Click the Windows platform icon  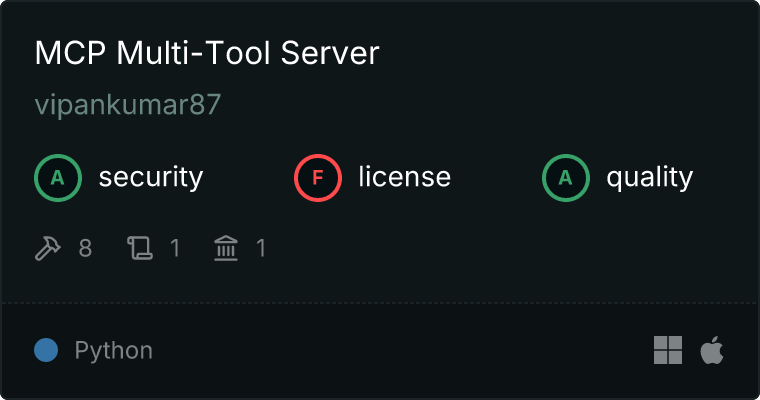668,350
